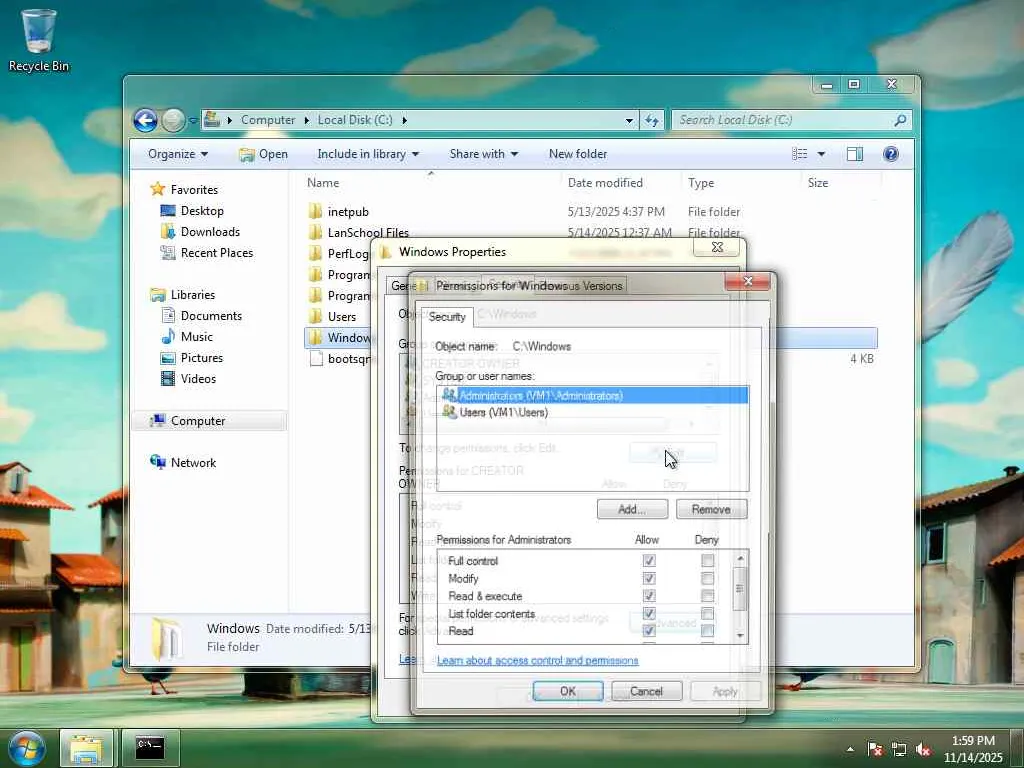Click the File Explorer taskbar icon
This screenshot has width=1024, height=768.
pyautogui.click(x=86, y=748)
